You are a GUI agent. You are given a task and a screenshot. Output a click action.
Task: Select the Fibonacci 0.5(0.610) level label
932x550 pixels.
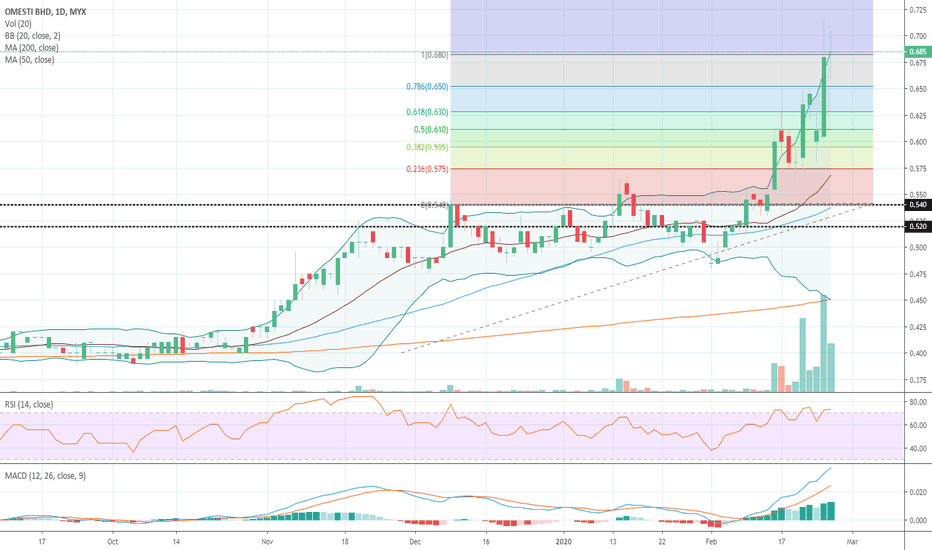431,130
